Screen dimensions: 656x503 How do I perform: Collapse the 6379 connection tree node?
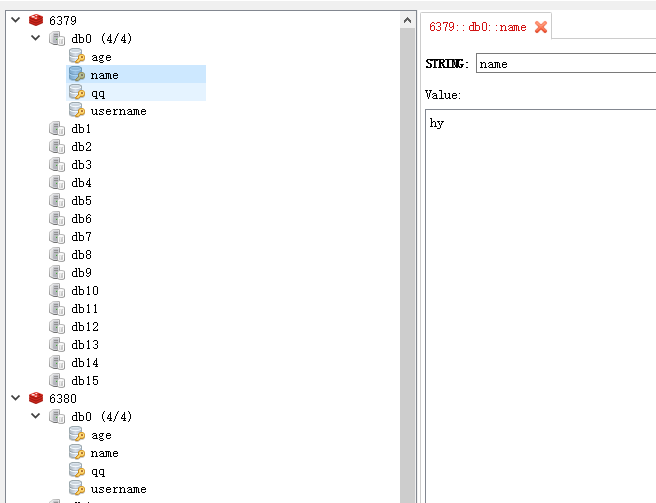[15, 20]
